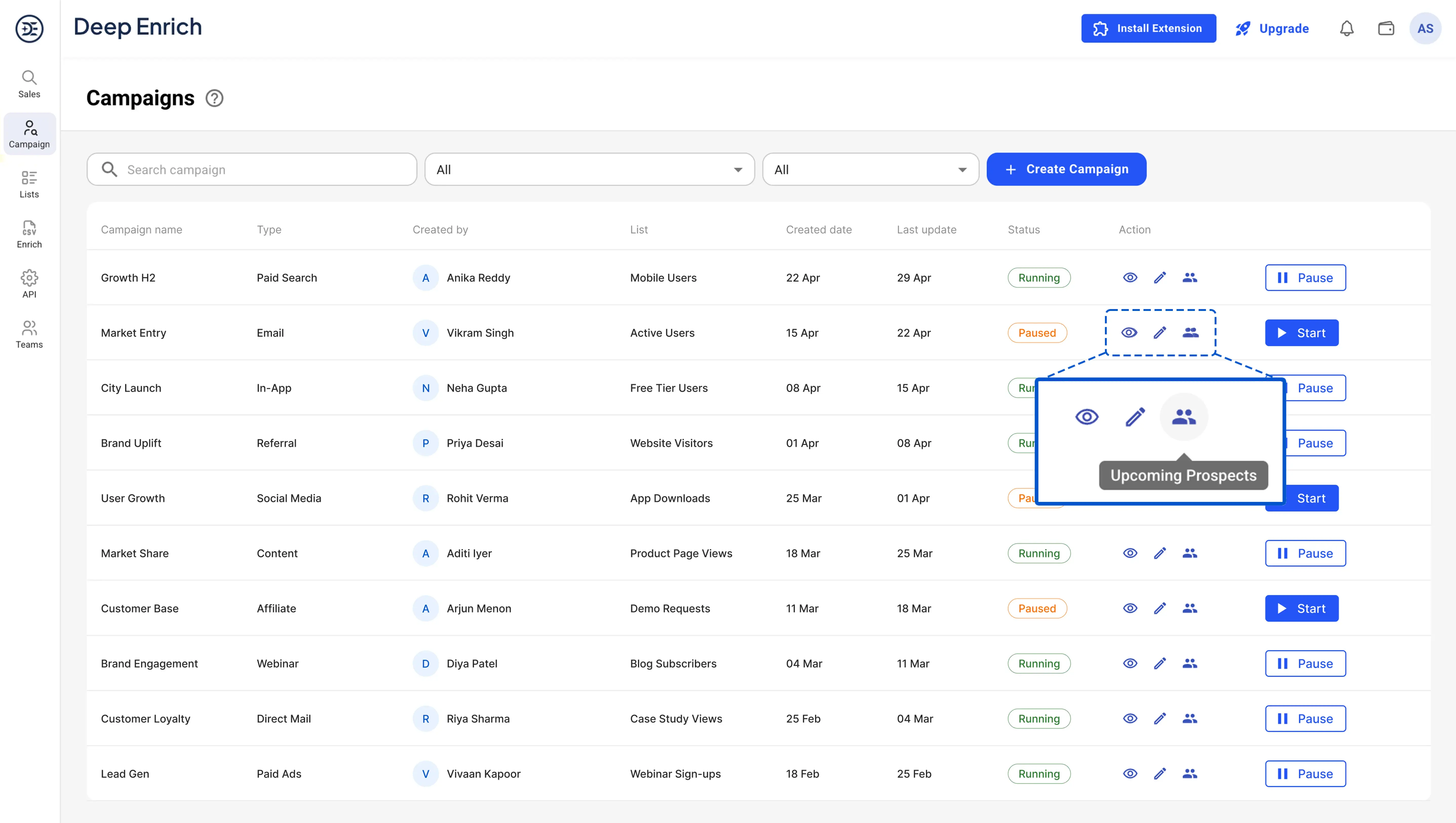Pause the Growth H2 campaign

(x=1306, y=277)
